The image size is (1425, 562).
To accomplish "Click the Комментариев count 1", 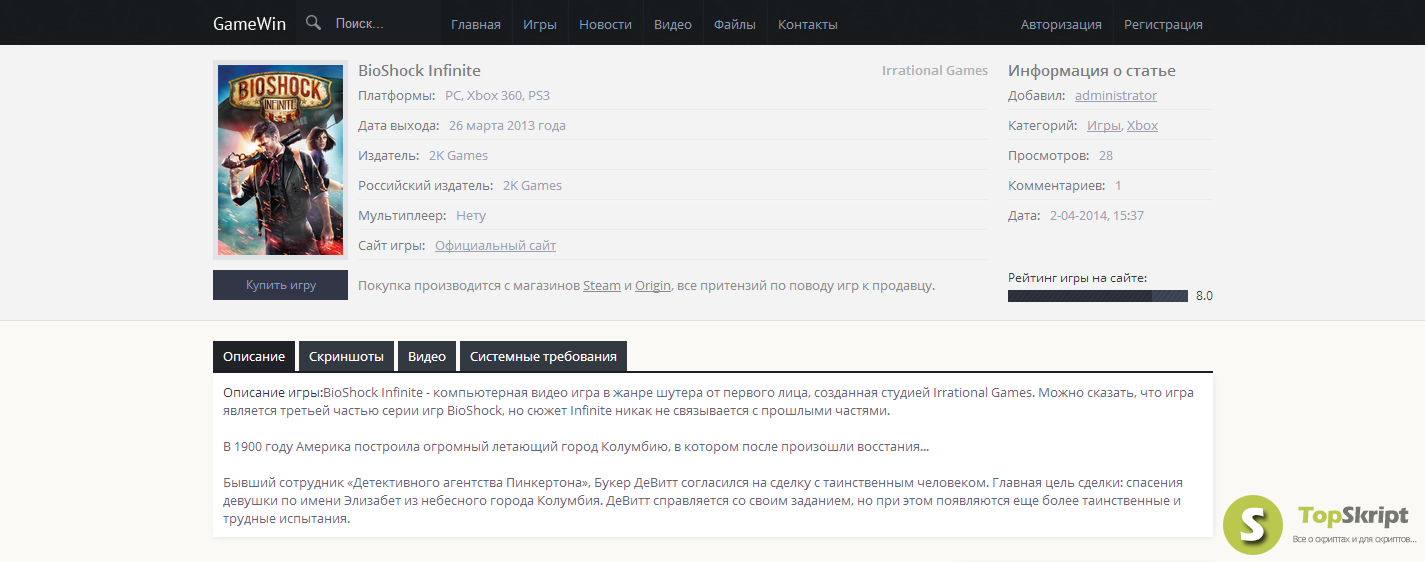I will point(1118,185).
